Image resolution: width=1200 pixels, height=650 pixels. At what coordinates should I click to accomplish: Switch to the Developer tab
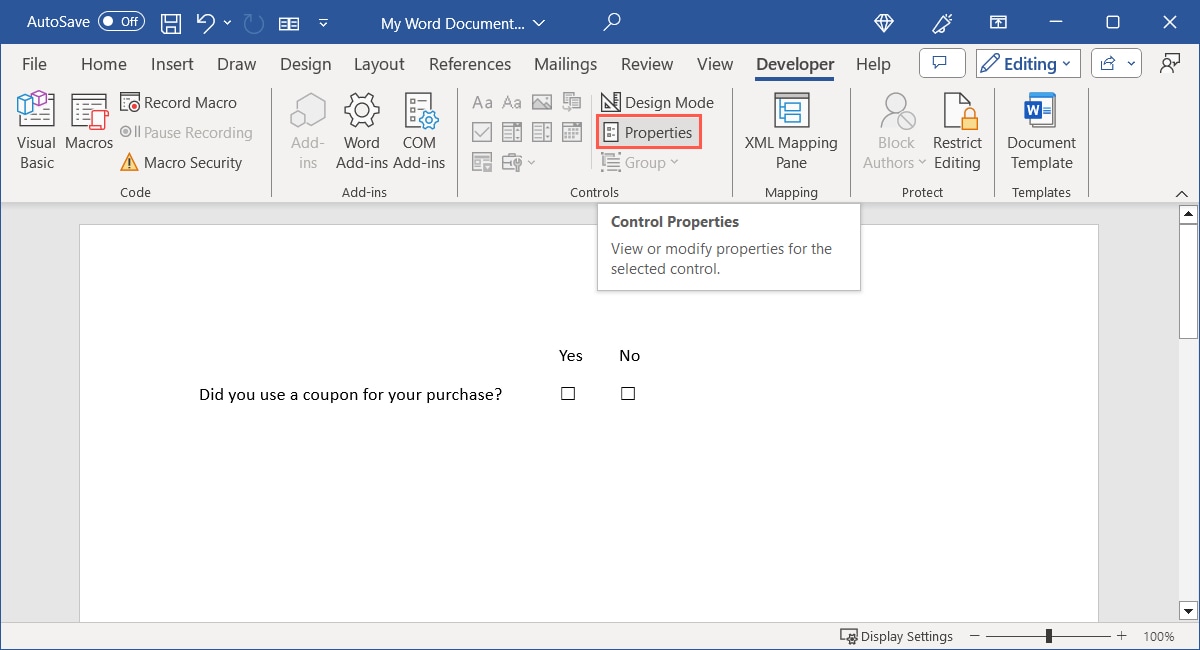point(794,64)
